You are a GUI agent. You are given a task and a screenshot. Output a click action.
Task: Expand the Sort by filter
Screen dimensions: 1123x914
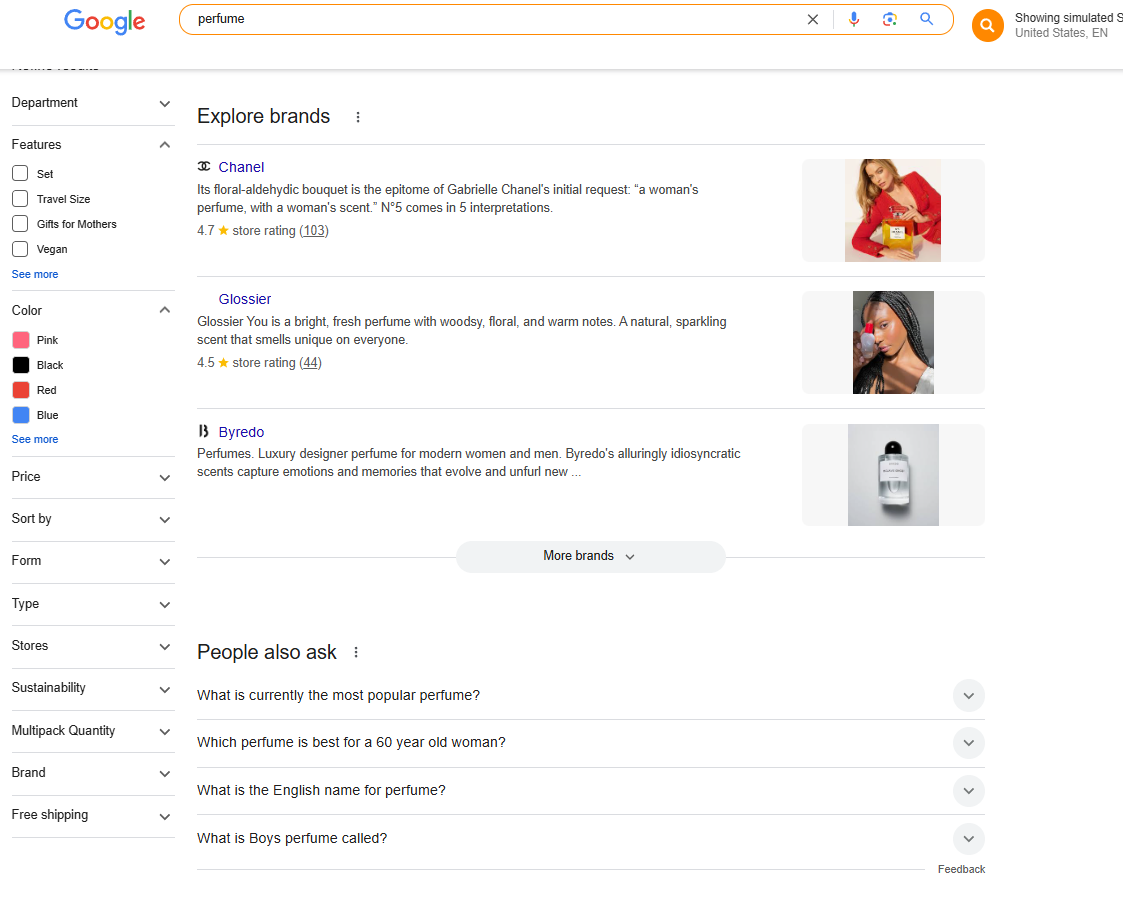92,519
